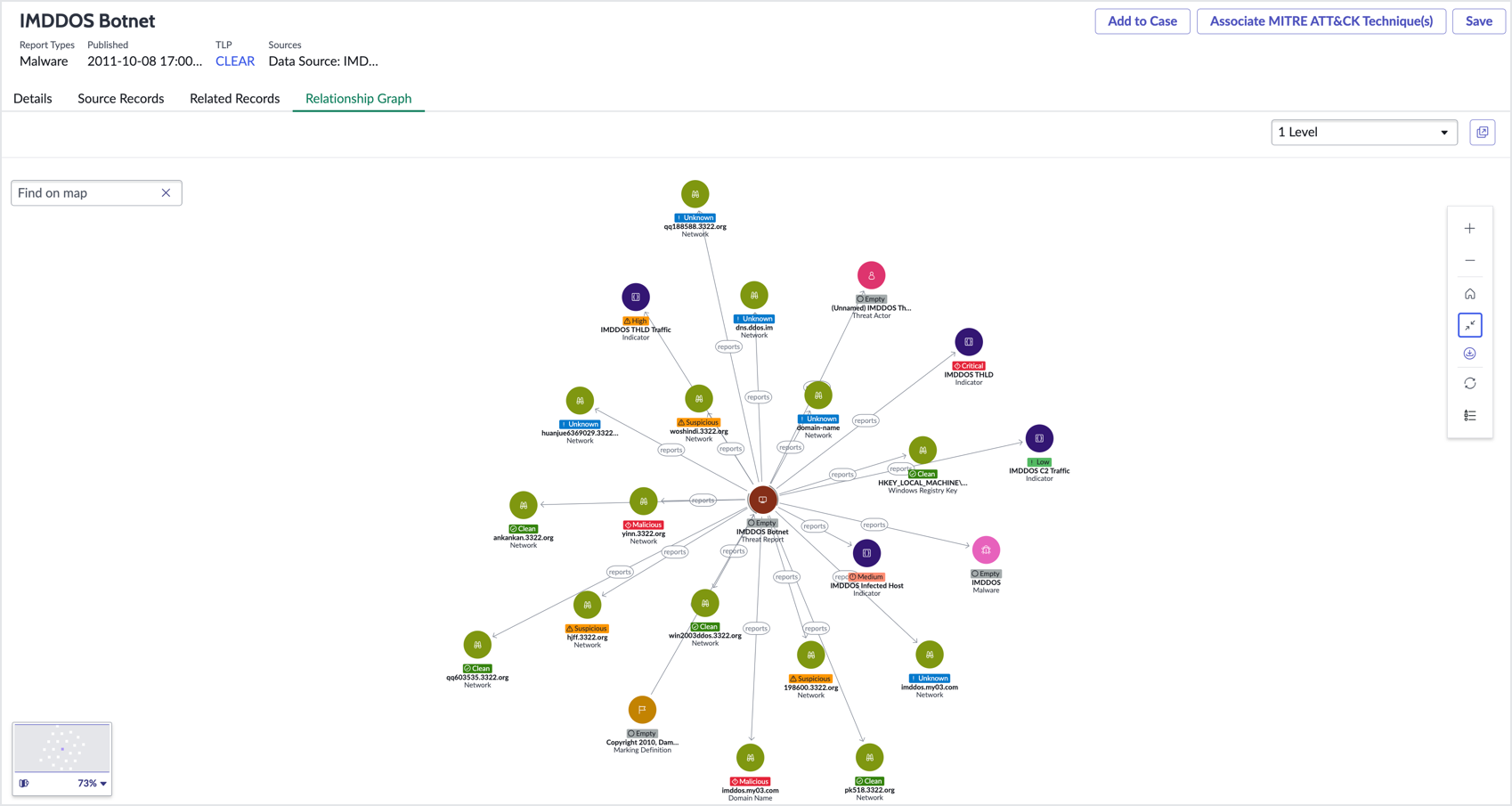Select the IMDDOS C2 Traffic indicator node

(1039, 439)
